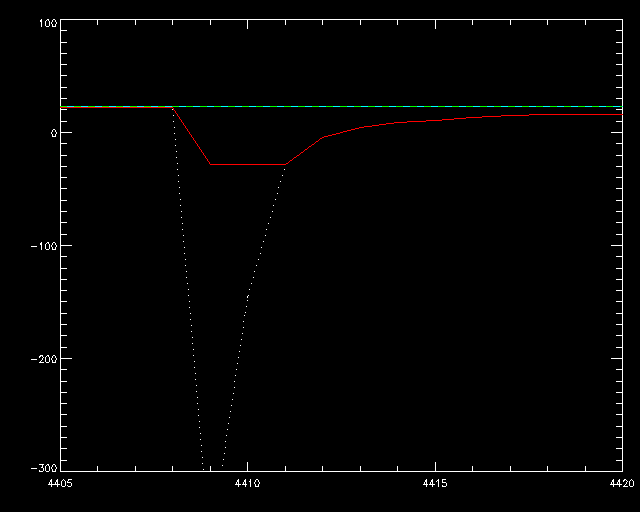Image resolution: width=640 pixels, height=512 pixels.
Task: Click the x-axis label 4410
Action: click(x=248, y=484)
